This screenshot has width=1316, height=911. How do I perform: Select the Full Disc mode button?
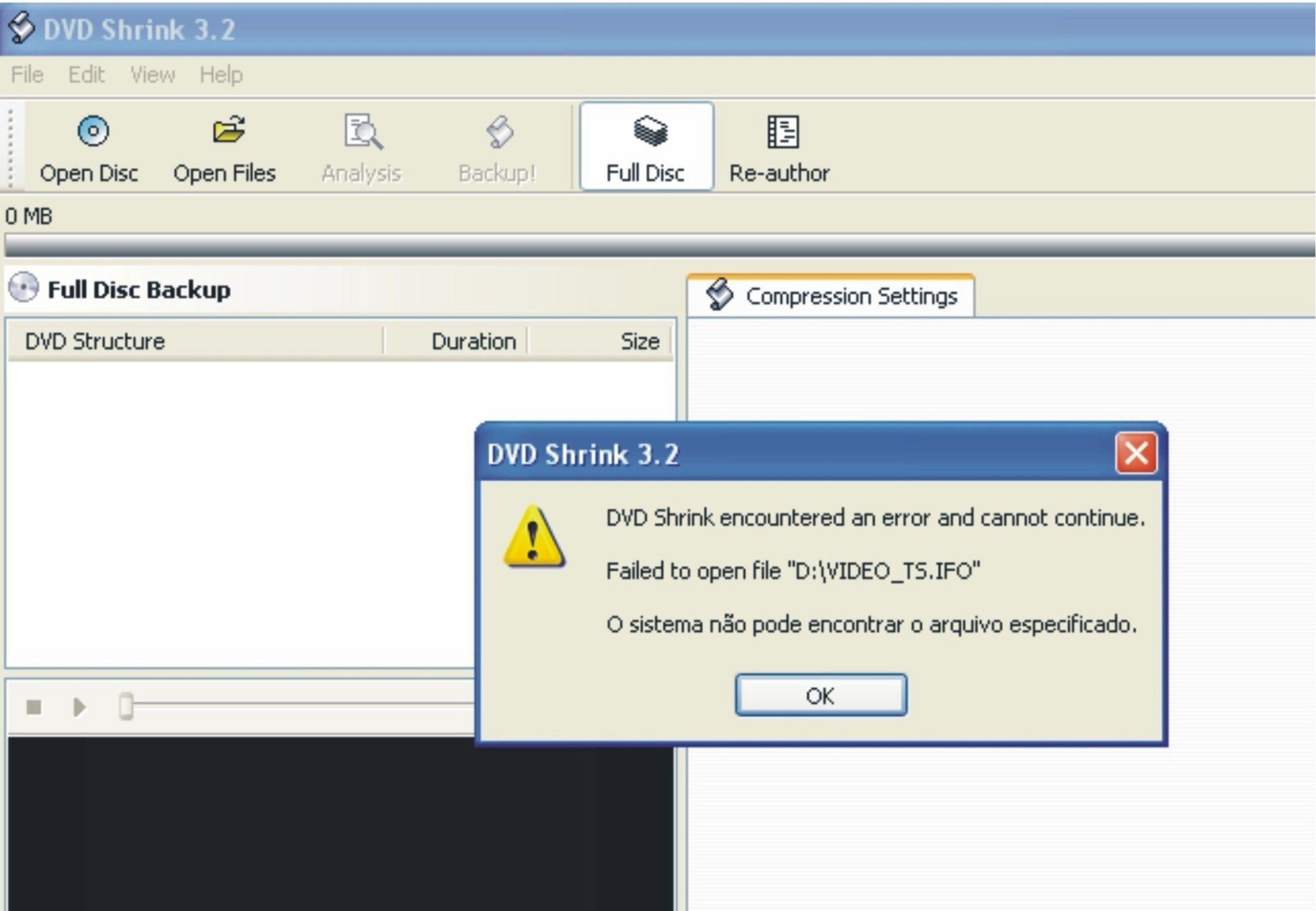pos(646,146)
